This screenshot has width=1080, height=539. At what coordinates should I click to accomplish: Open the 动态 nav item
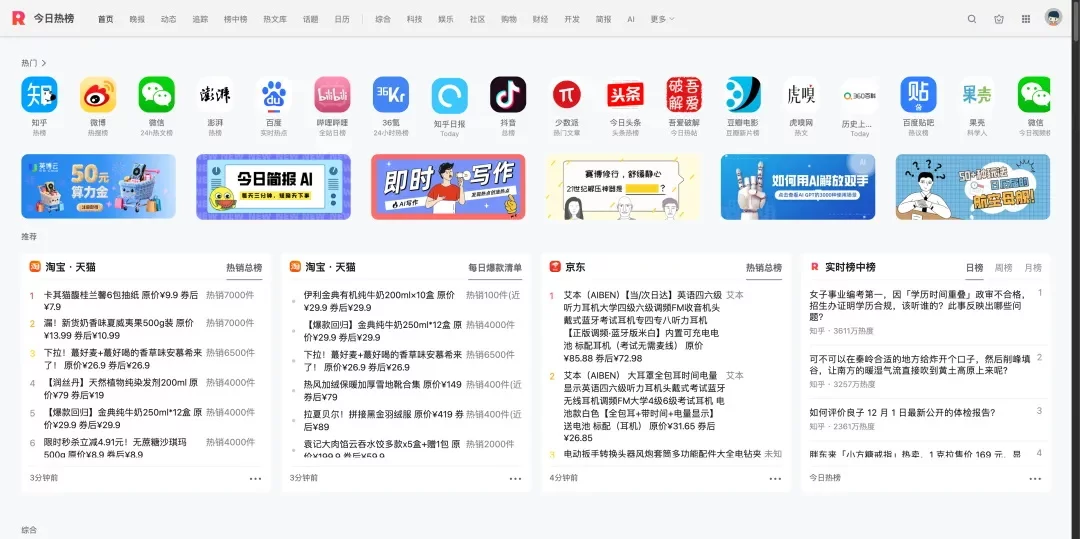point(169,19)
